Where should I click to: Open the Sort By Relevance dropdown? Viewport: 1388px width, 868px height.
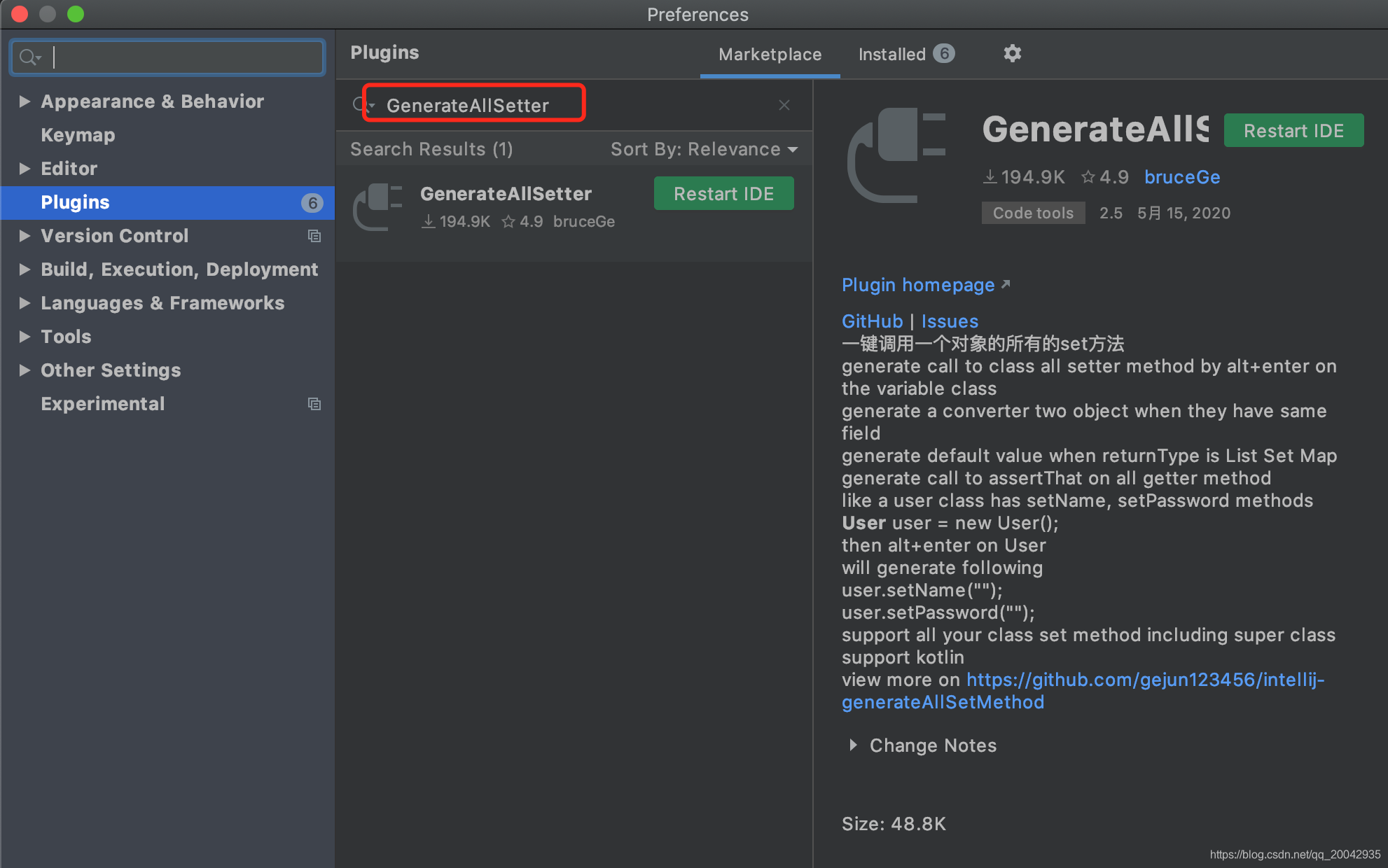(703, 149)
